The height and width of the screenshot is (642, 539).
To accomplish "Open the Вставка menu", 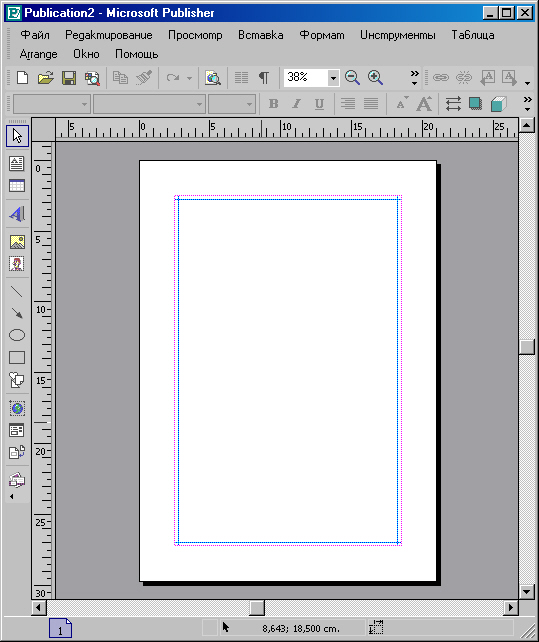I will 261,35.
